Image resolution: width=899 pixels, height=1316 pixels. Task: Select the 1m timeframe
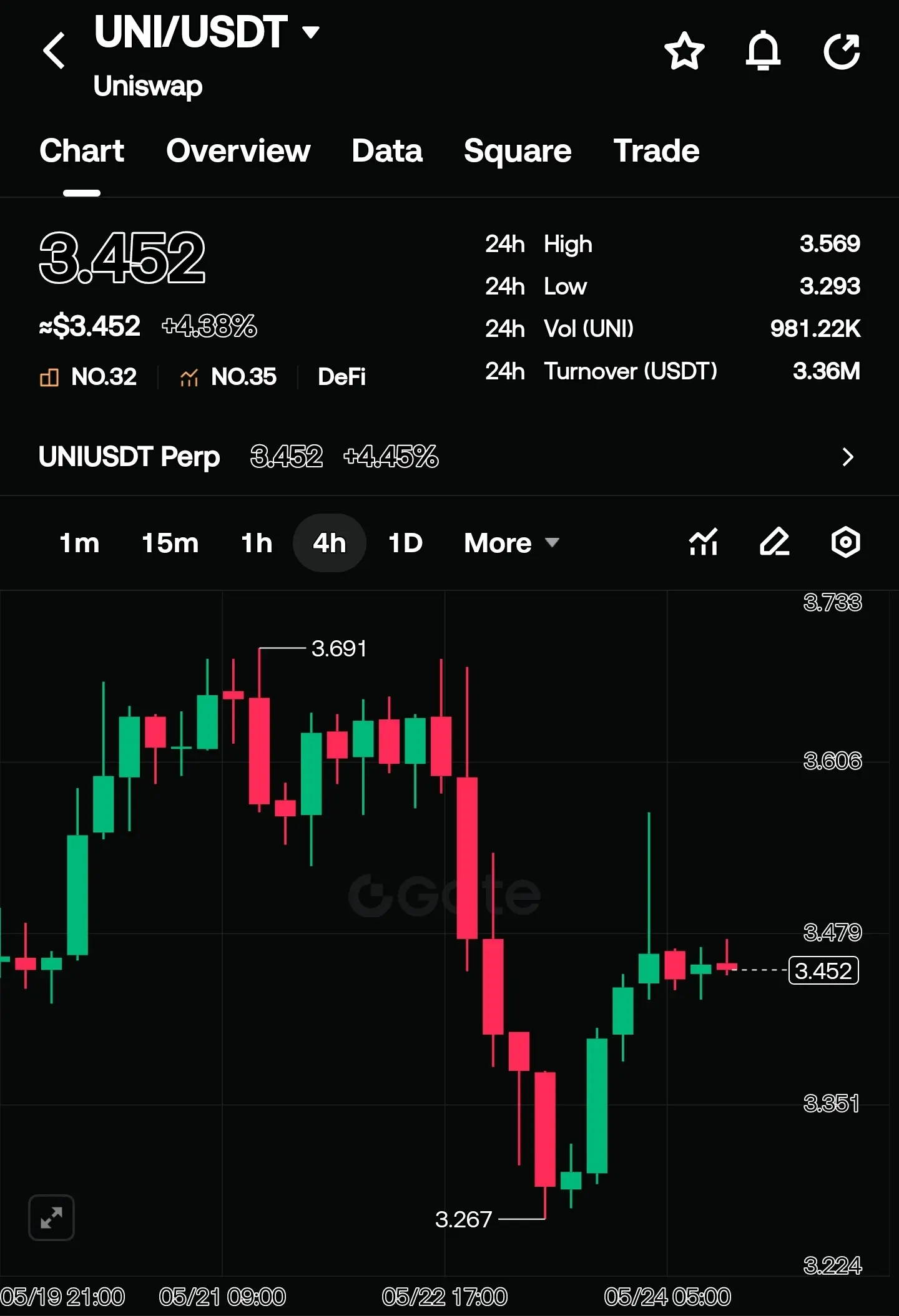79,543
